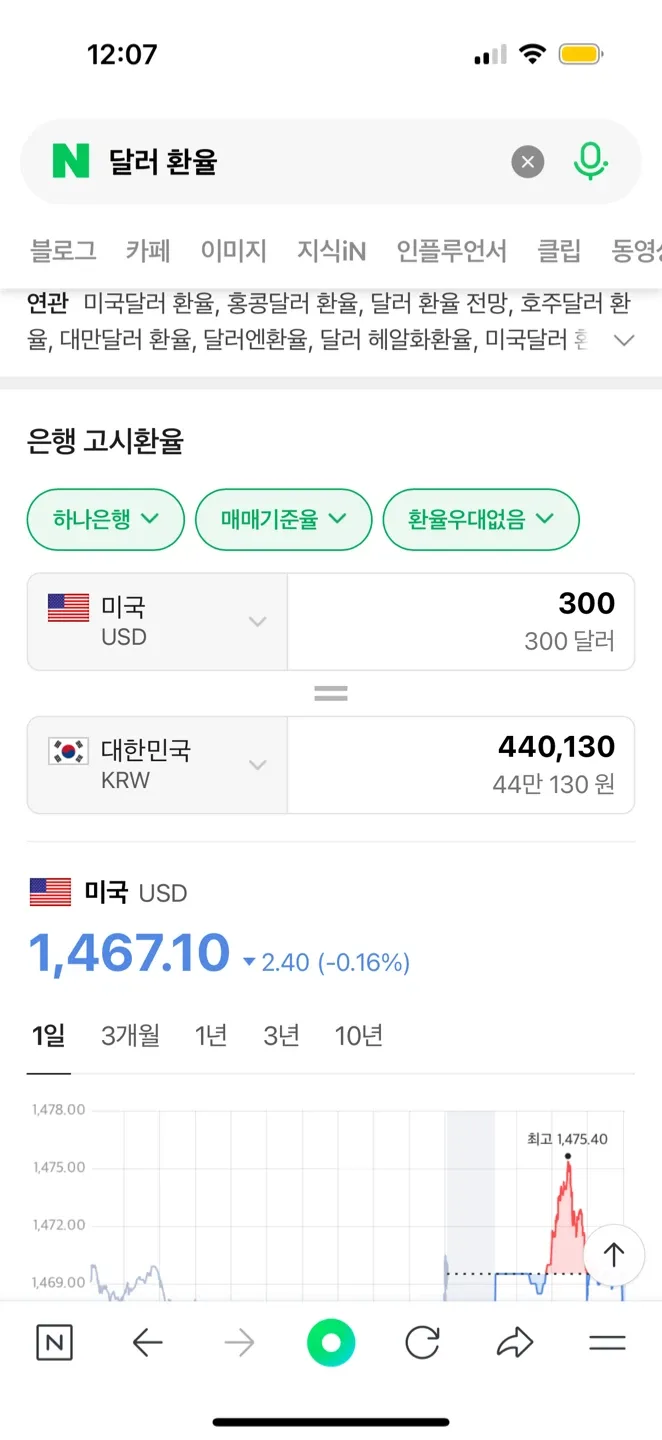The height and width of the screenshot is (1440, 662).
Task: Open the 환율우대없음 dropdown
Action: click(480, 519)
